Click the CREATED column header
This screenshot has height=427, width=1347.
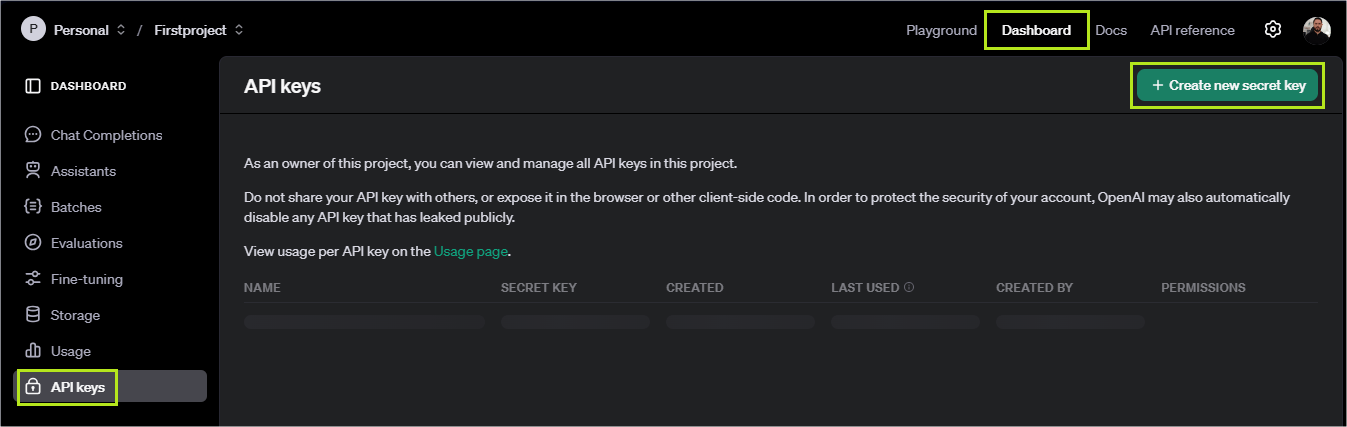point(695,287)
